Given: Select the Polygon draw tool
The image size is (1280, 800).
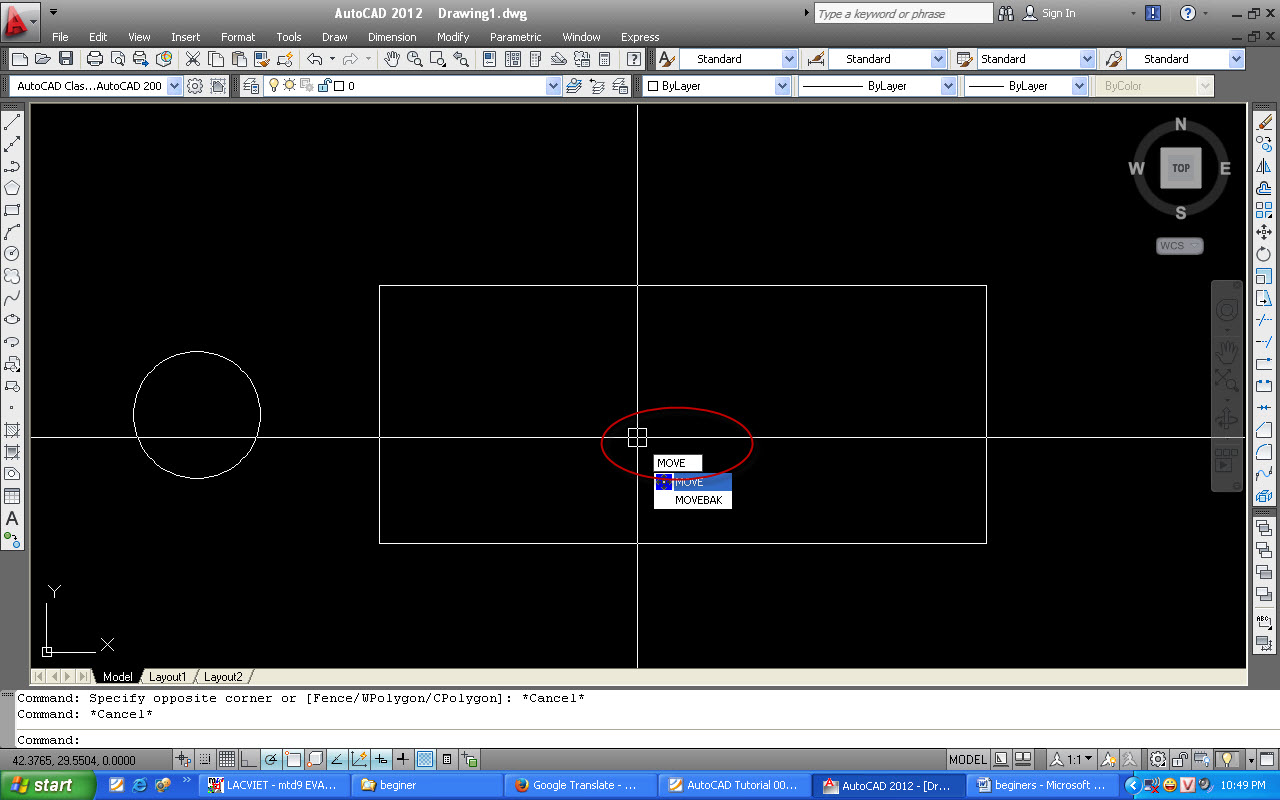Looking at the screenshot, I should [12, 188].
